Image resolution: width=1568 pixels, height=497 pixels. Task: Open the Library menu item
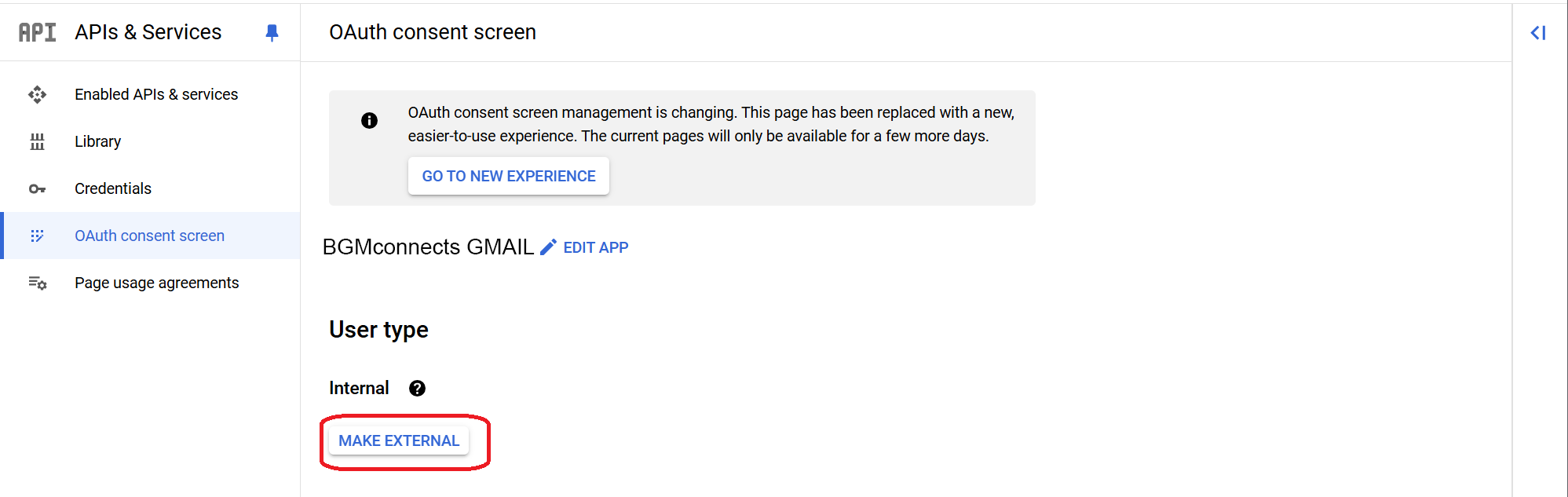tap(98, 142)
